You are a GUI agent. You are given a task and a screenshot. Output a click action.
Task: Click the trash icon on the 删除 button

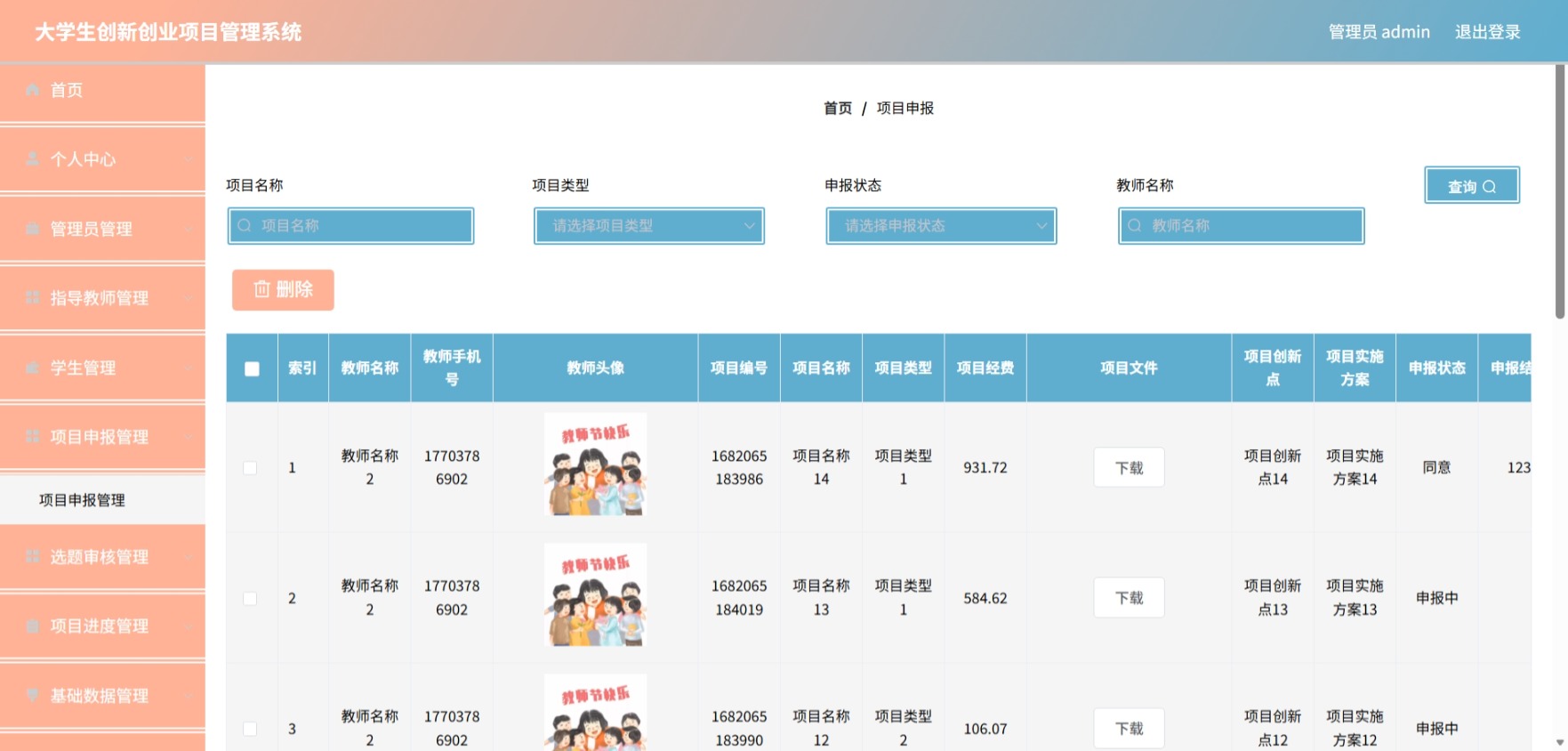pos(261,289)
